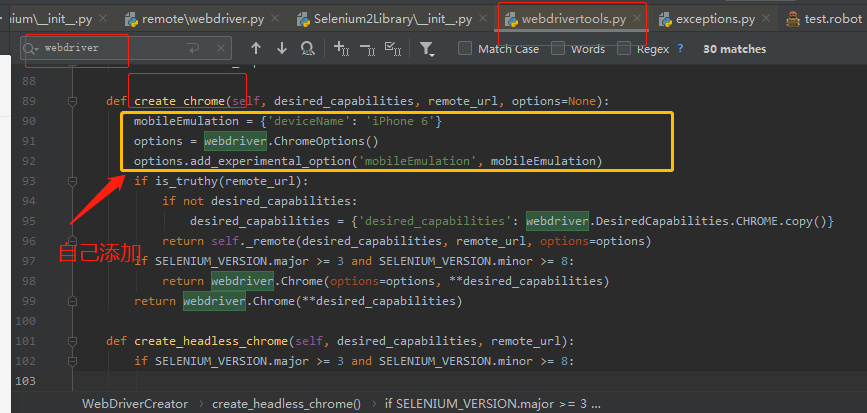The height and width of the screenshot is (413, 867).
Task: Click the Python icon on remote\webdriver.py tab
Action: click(132, 19)
